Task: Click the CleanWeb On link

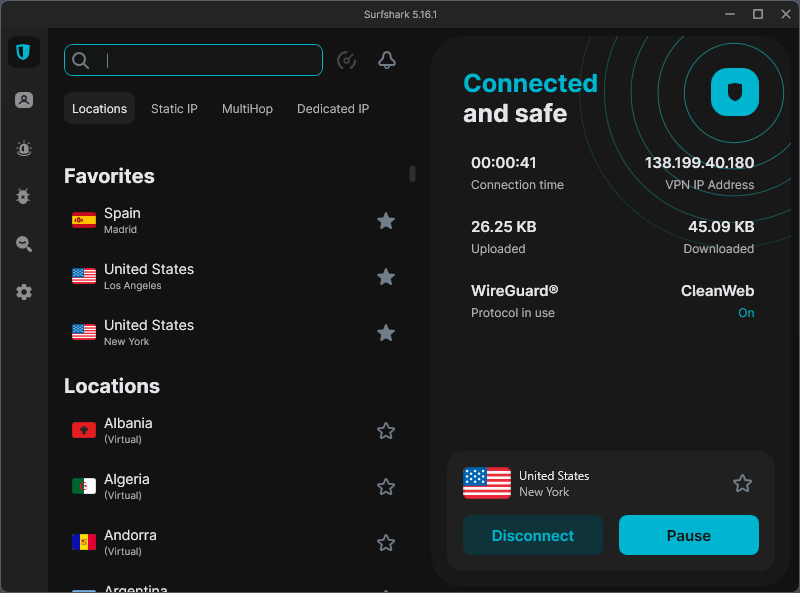Action: [746, 313]
